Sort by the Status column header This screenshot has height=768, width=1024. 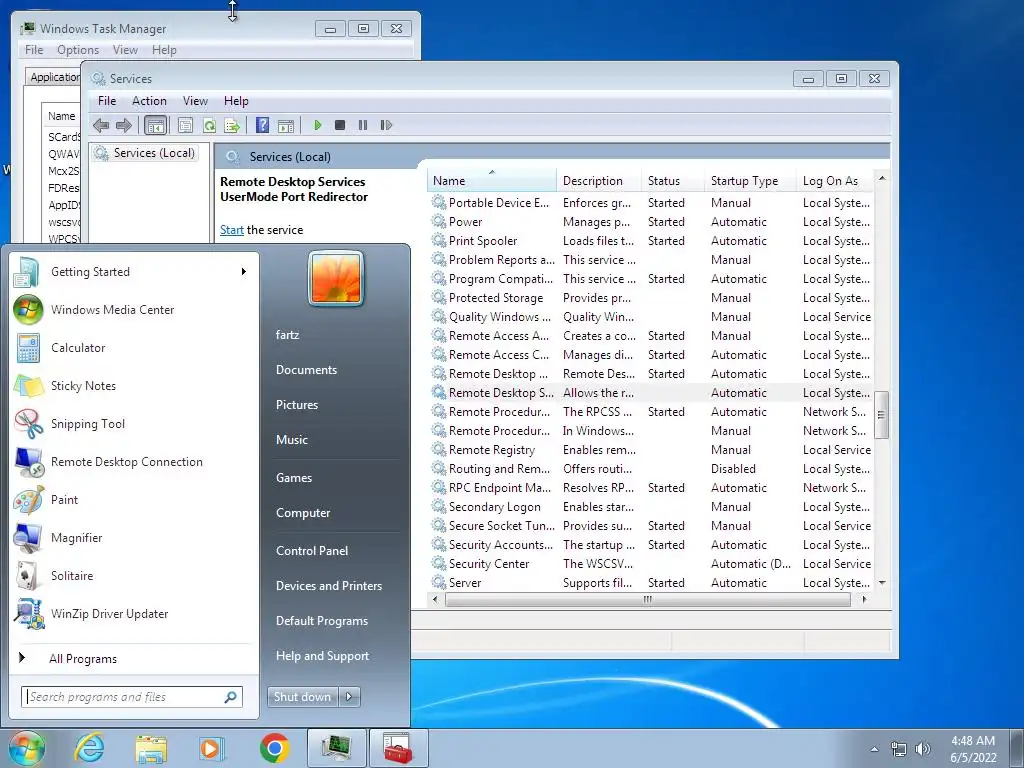[x=672, y=181]
